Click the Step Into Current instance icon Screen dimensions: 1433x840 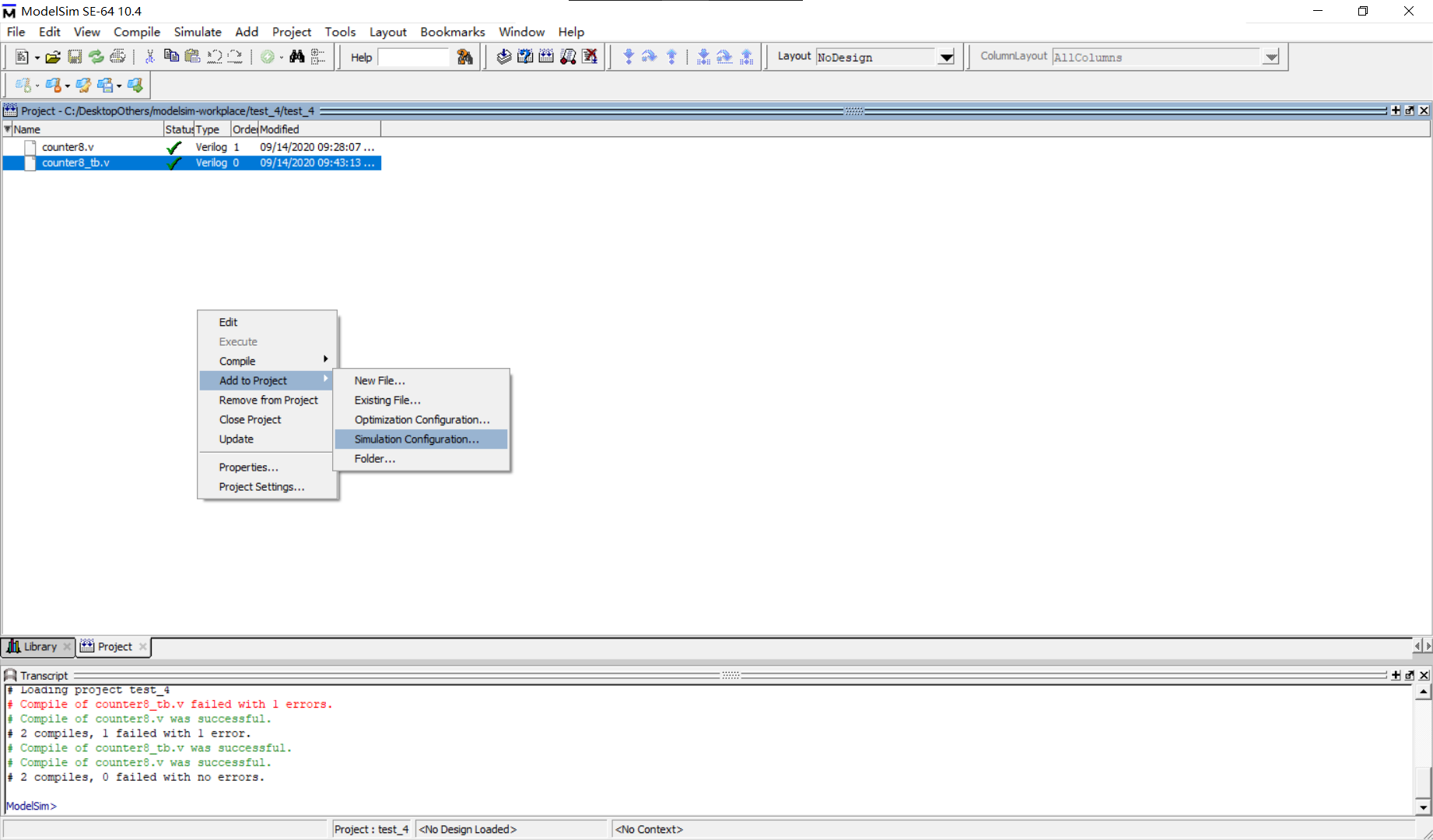[x=703, y=57]
